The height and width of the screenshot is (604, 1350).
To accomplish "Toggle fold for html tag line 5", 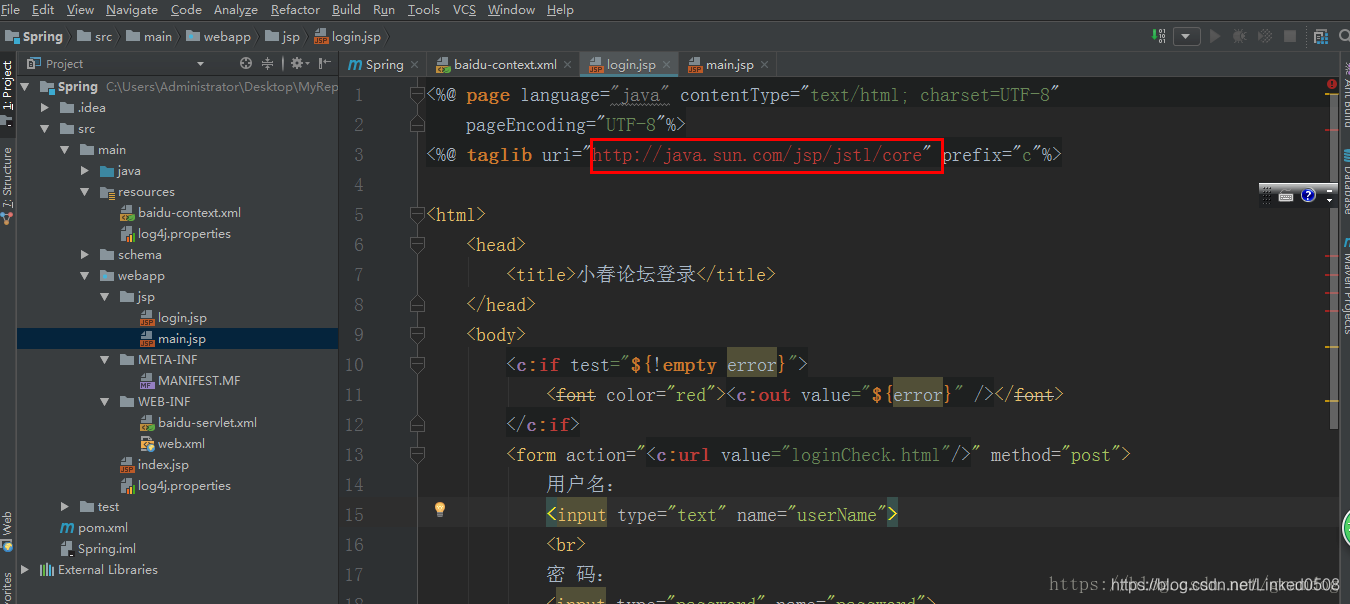I will pyautogui.click(x=418, y=215).
